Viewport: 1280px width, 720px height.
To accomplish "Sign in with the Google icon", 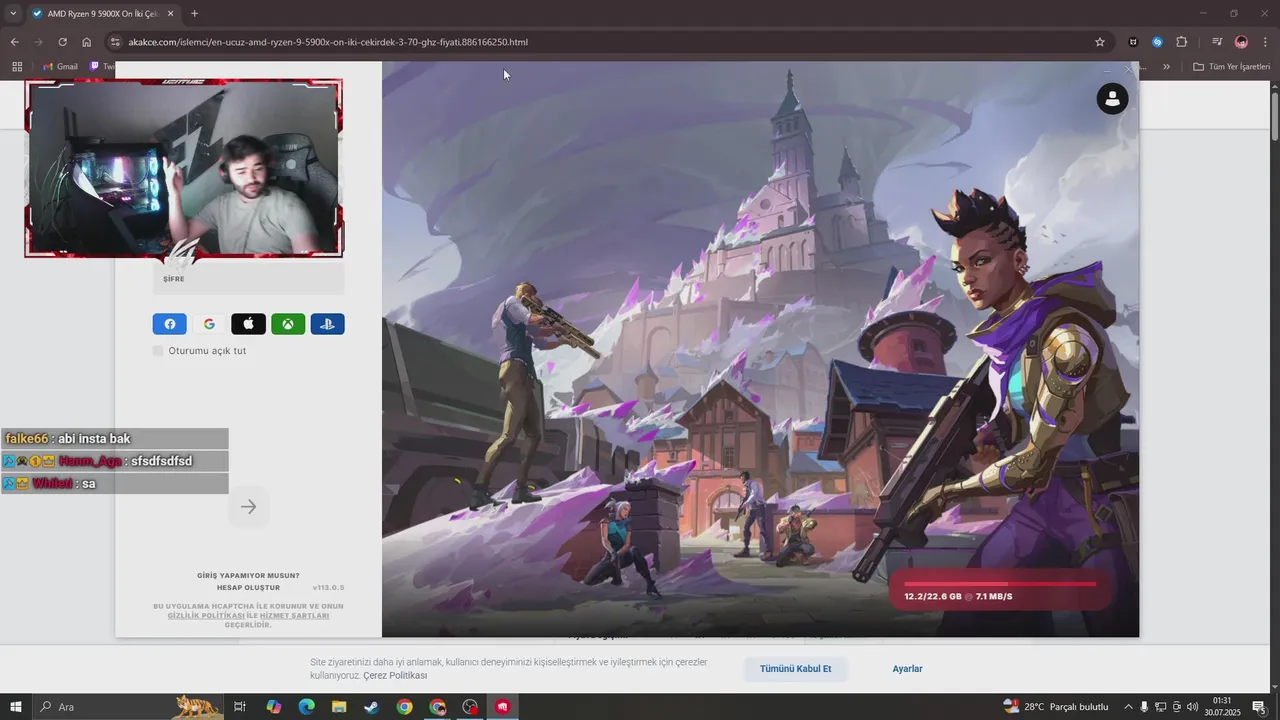I will (x=209, y=324).
